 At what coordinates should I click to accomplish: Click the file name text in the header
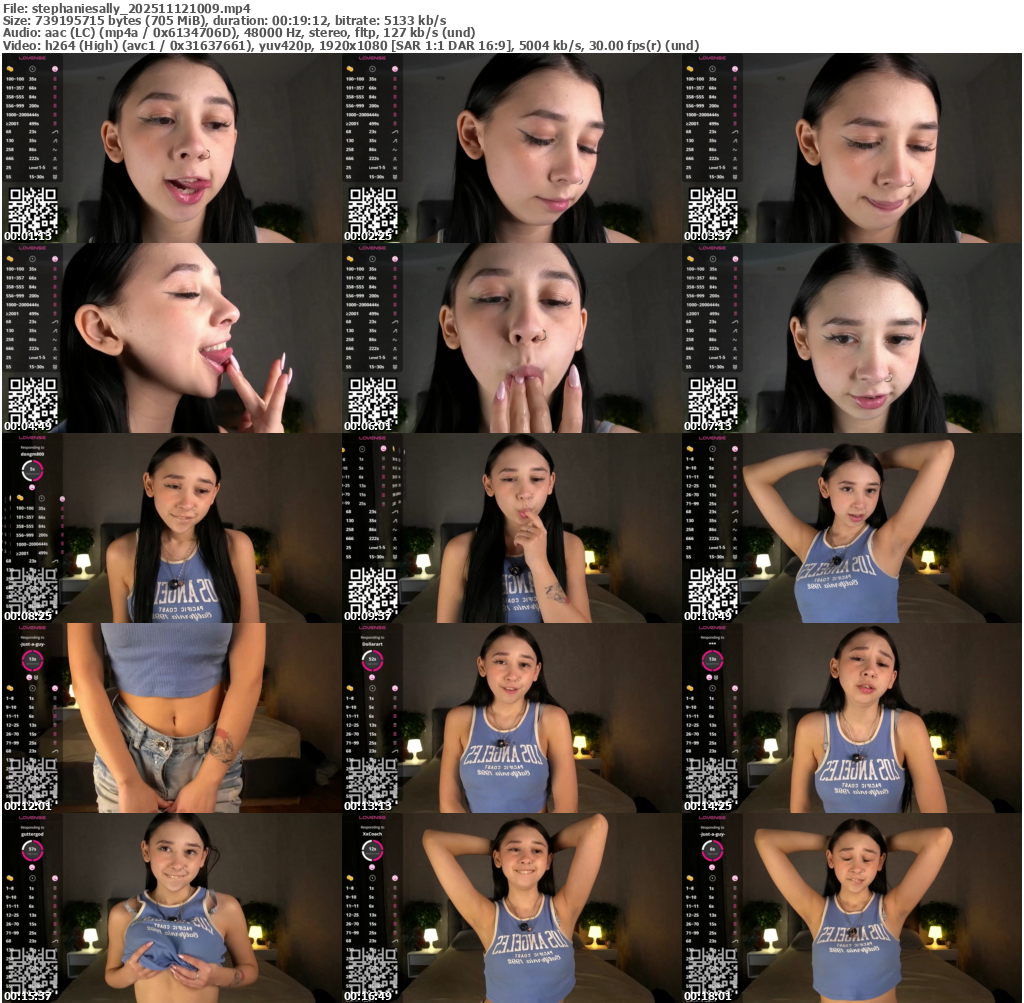pyautogui.click(x=134, y=8)
